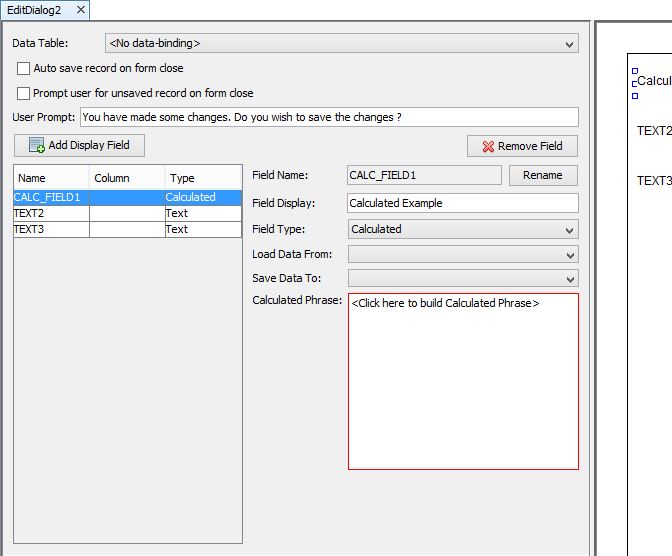Screen dimensions: 672x556
Task: Click to build the Calculated Phrase
Action: 446,304
